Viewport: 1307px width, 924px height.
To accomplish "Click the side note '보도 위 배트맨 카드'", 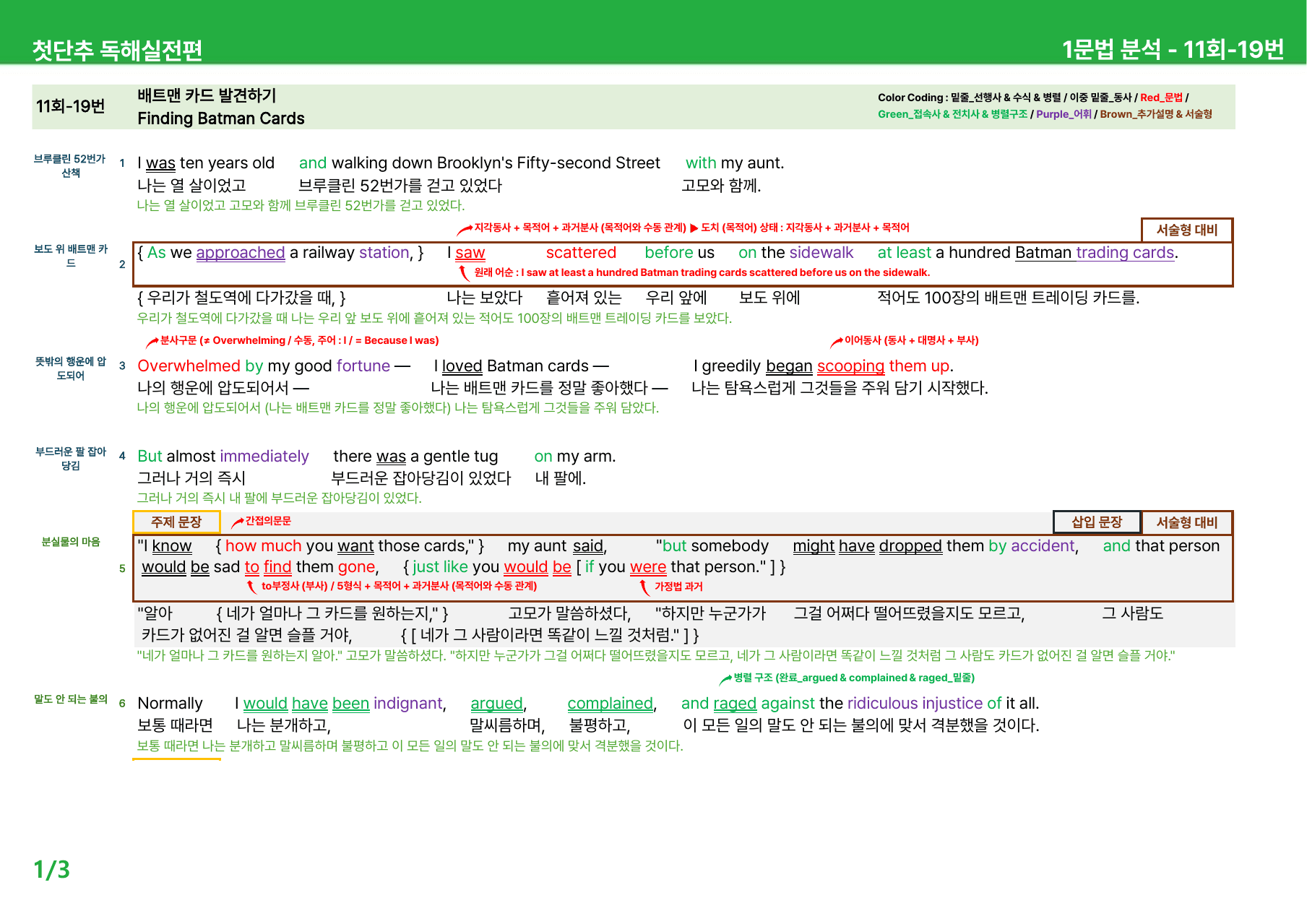I will click(x=70, y=256).
